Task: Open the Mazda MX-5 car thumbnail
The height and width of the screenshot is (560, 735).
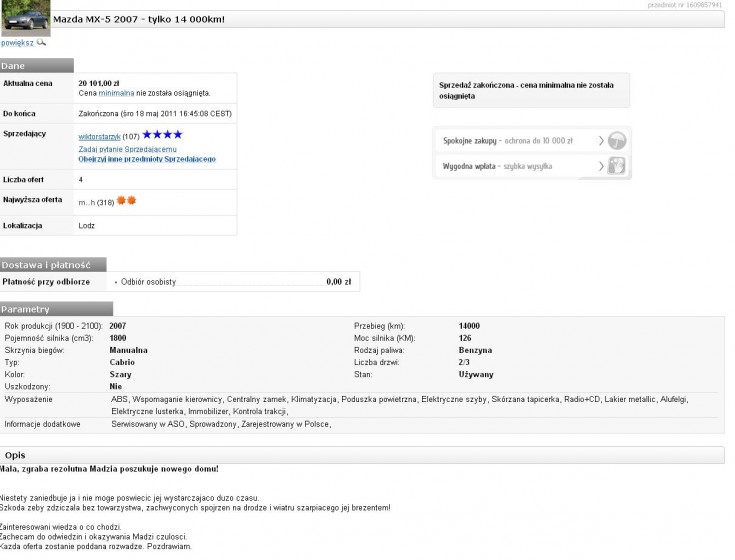Action: pos(26,18)
